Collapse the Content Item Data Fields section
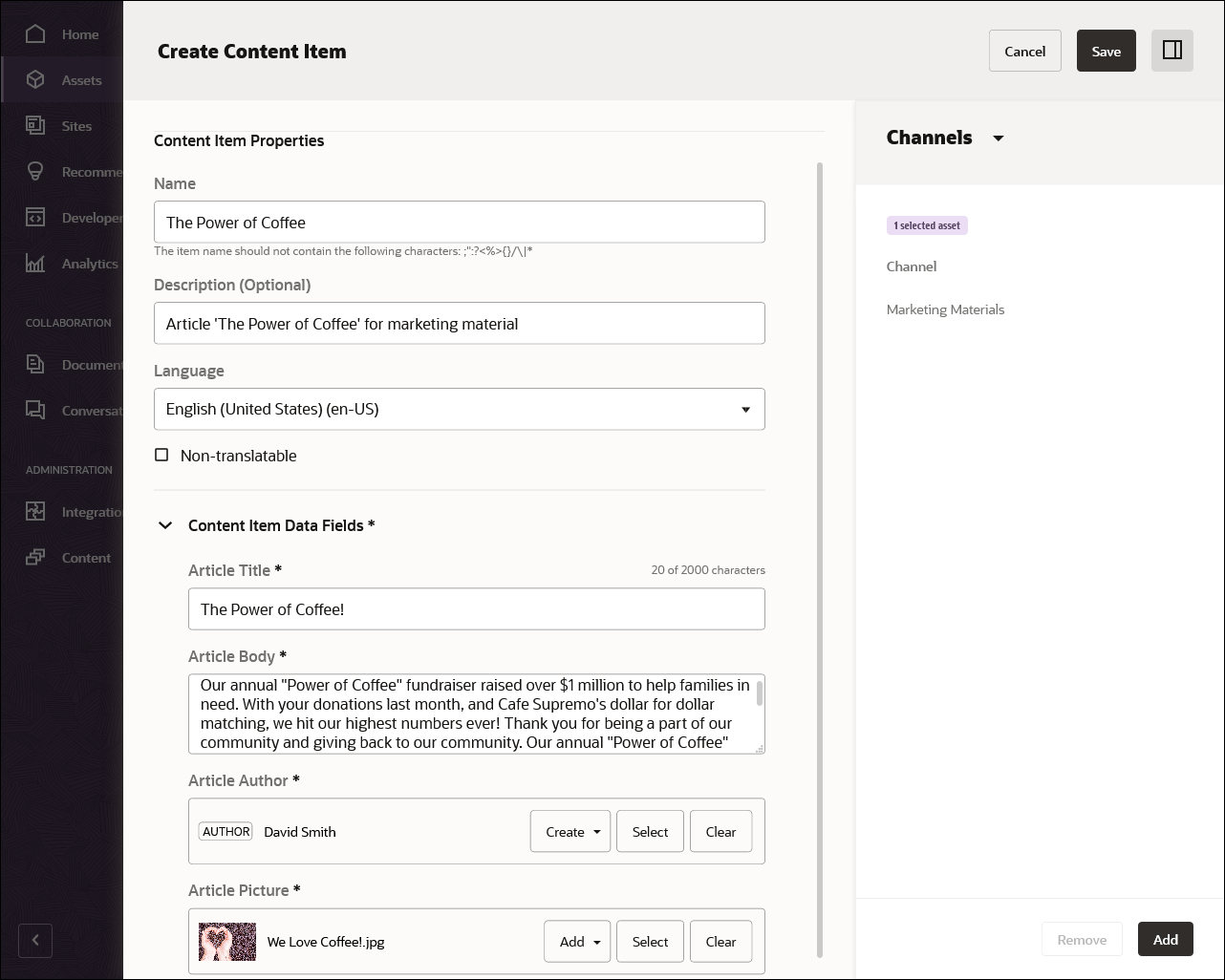The width and height of the screenshot is (1225, 980). tap(165, 525)
